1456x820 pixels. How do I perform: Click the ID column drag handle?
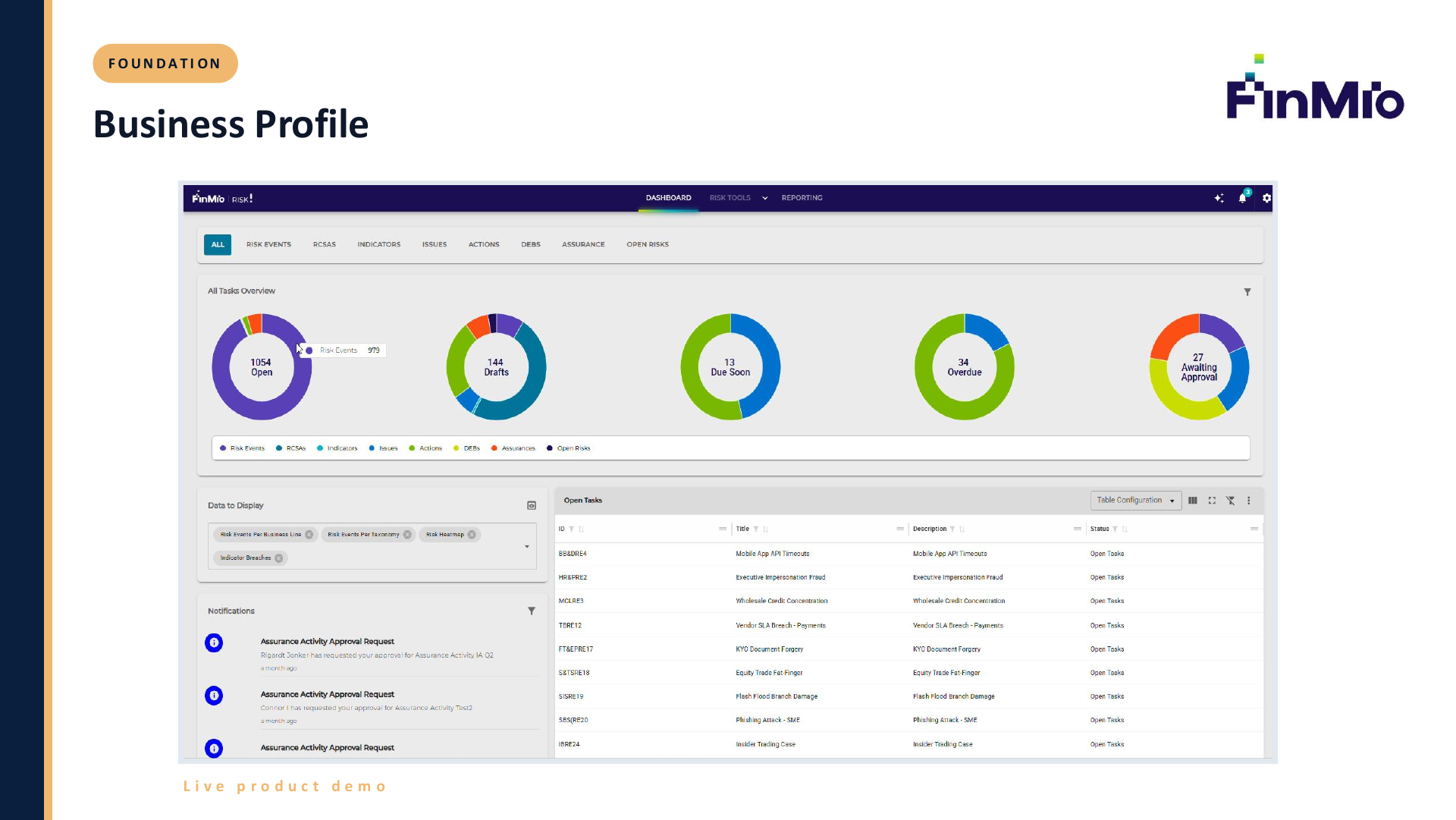(x=723, y=529)
